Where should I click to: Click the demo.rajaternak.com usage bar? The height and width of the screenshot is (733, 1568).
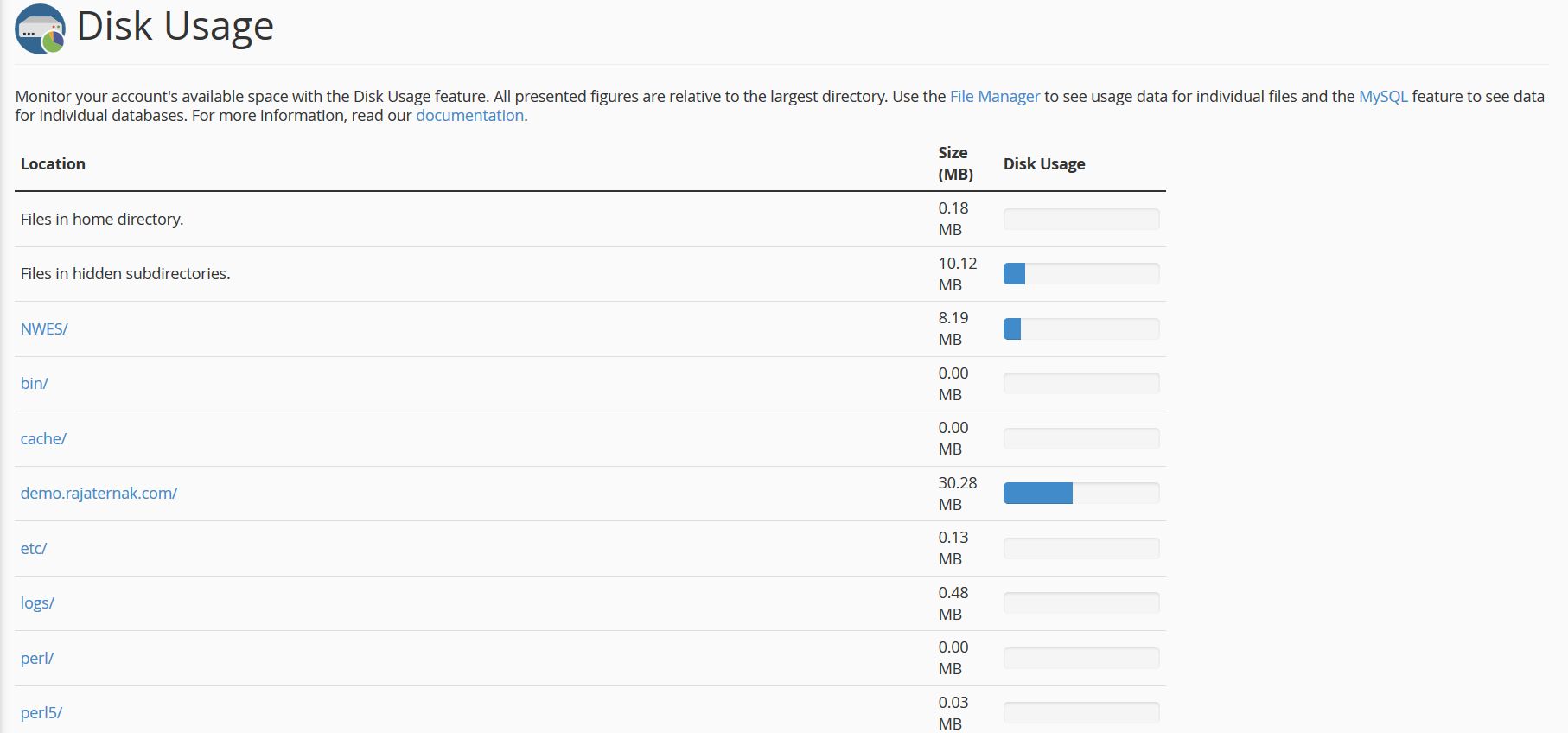1080,494
